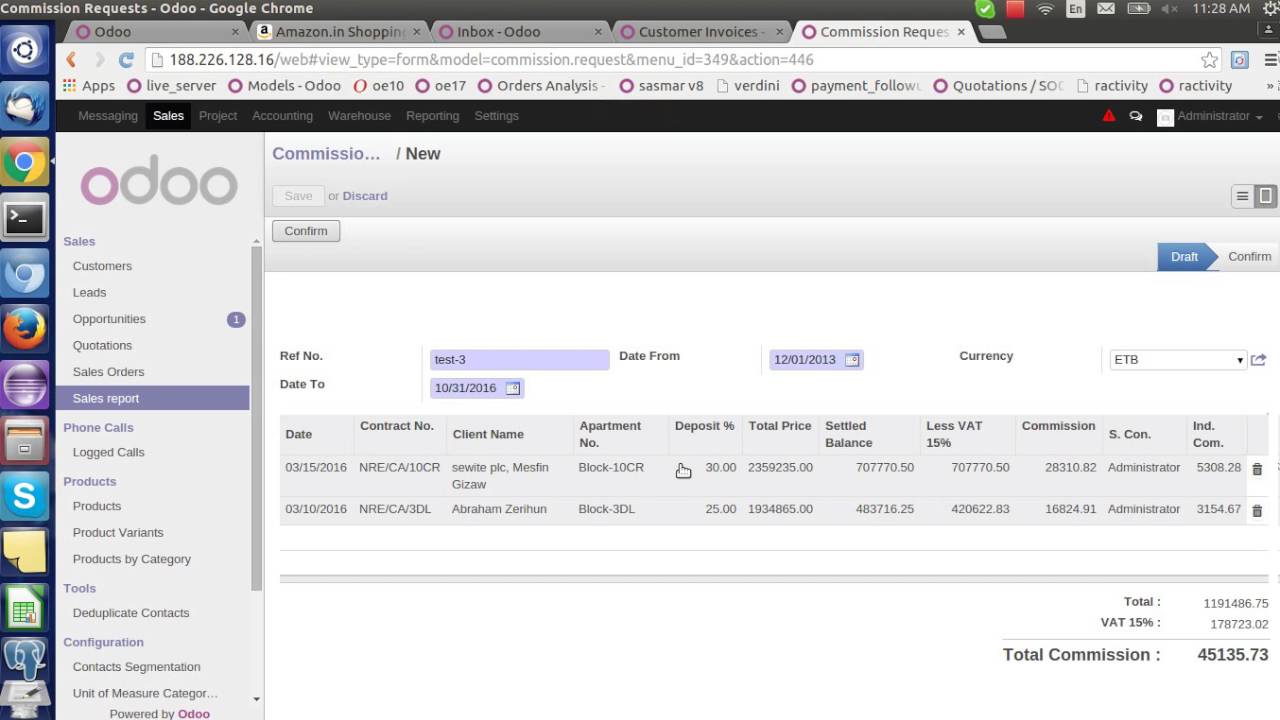Open pgAdmin elephant icon in dock

25,662
